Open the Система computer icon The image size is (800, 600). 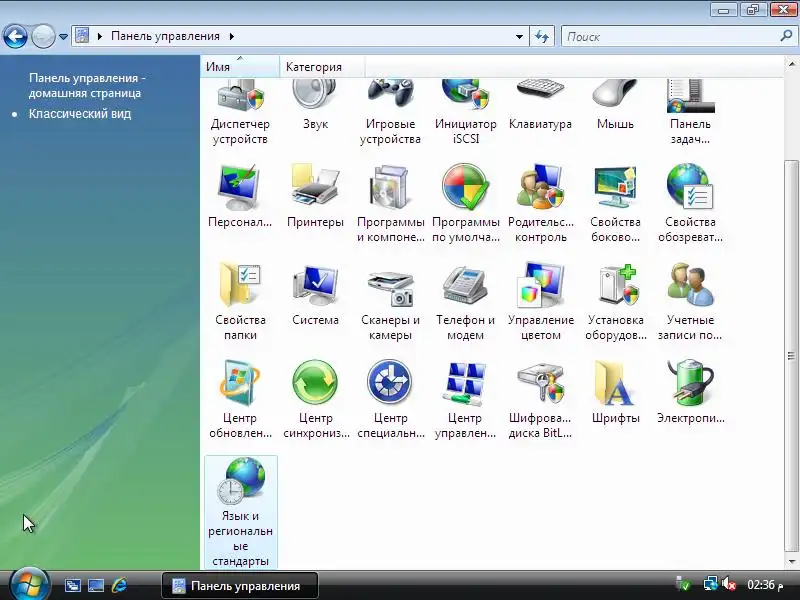click(315, 285)
